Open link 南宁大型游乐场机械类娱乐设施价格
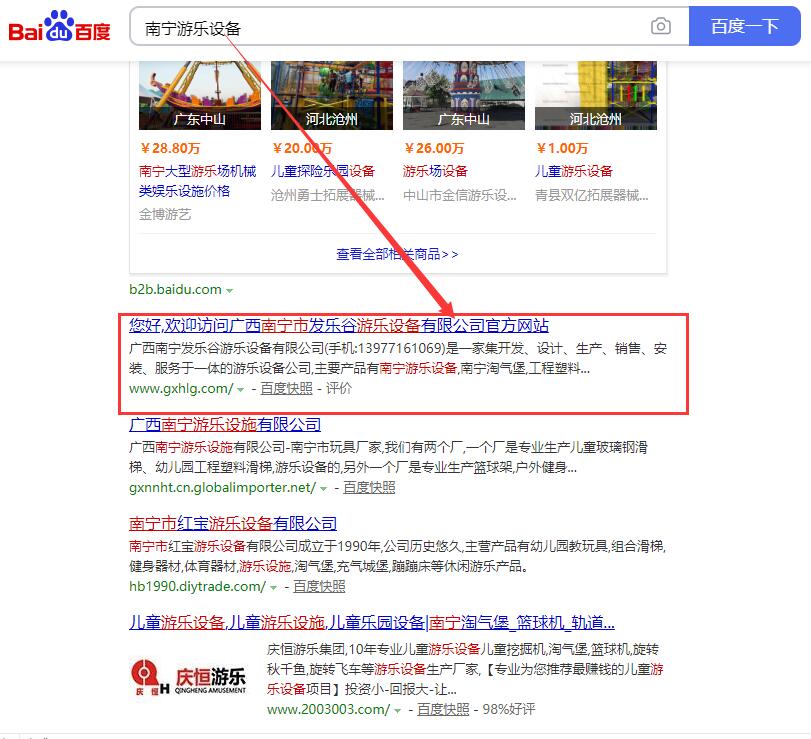The height and width of the screenshot is (739, 811). 197,181
